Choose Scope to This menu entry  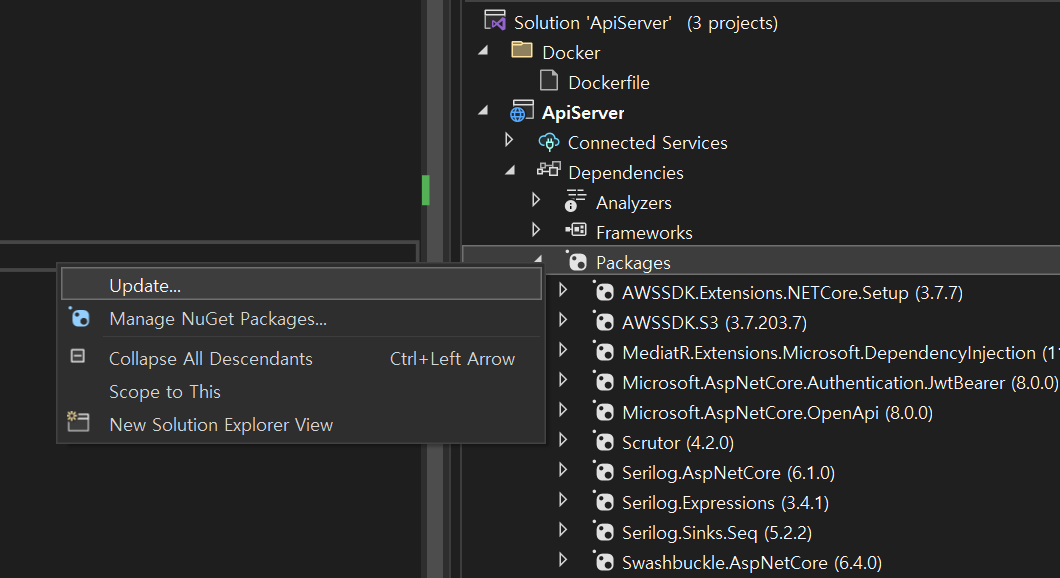(x=302, y=391)
